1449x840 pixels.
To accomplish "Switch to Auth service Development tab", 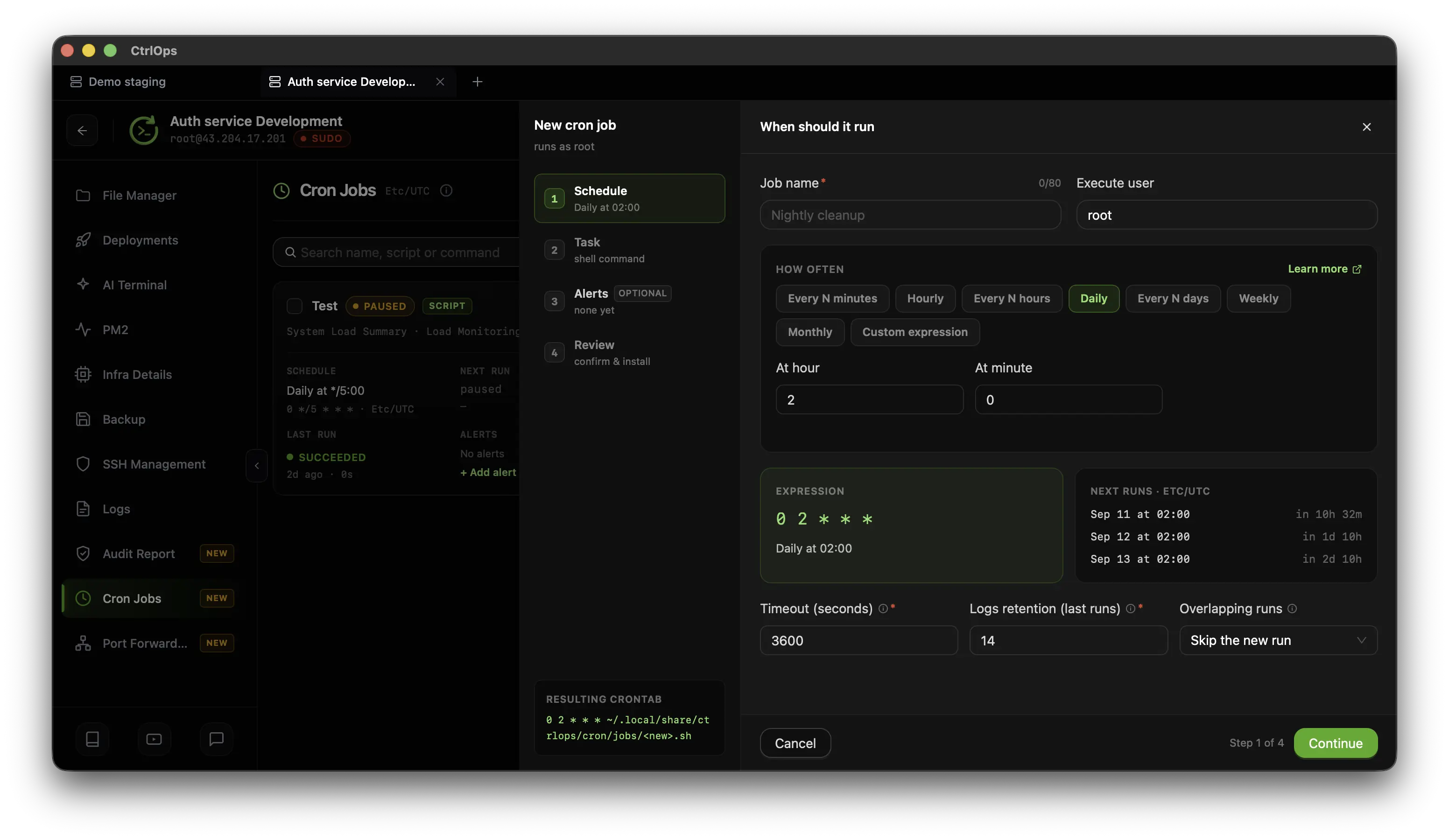I will [x=351, y=82].
